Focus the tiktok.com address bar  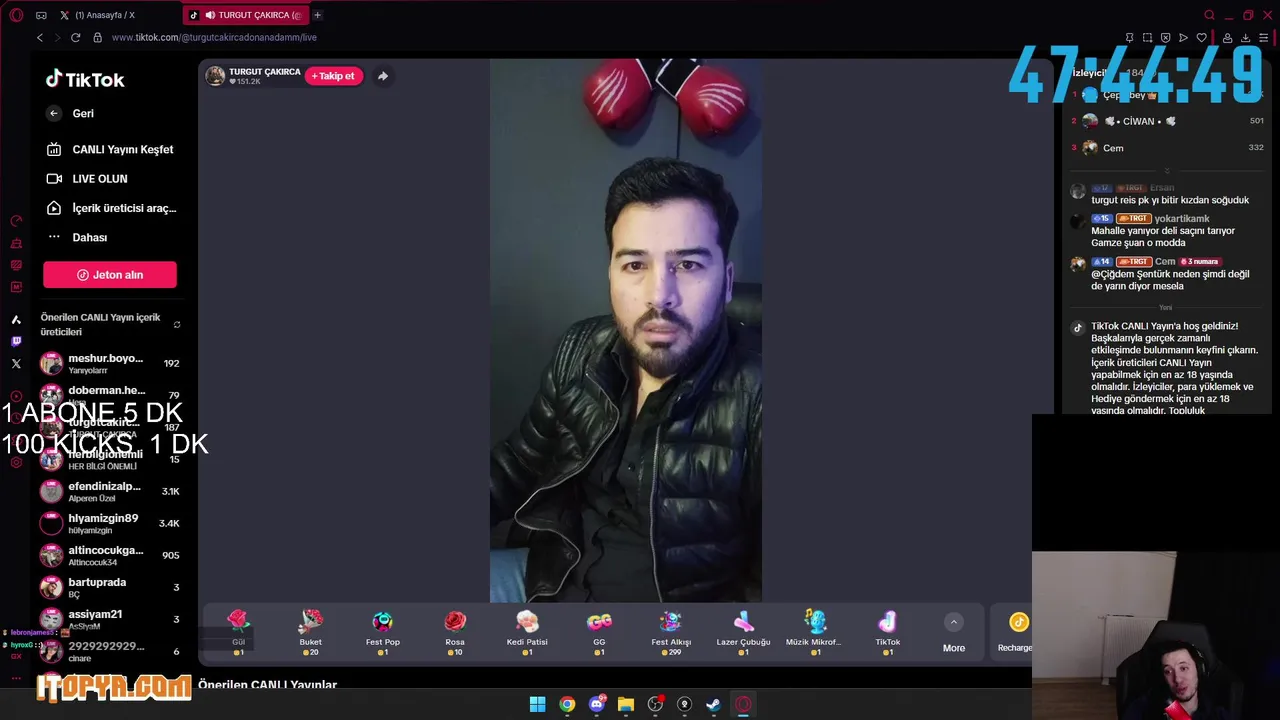pyautogui.click(x=214, y=37)
